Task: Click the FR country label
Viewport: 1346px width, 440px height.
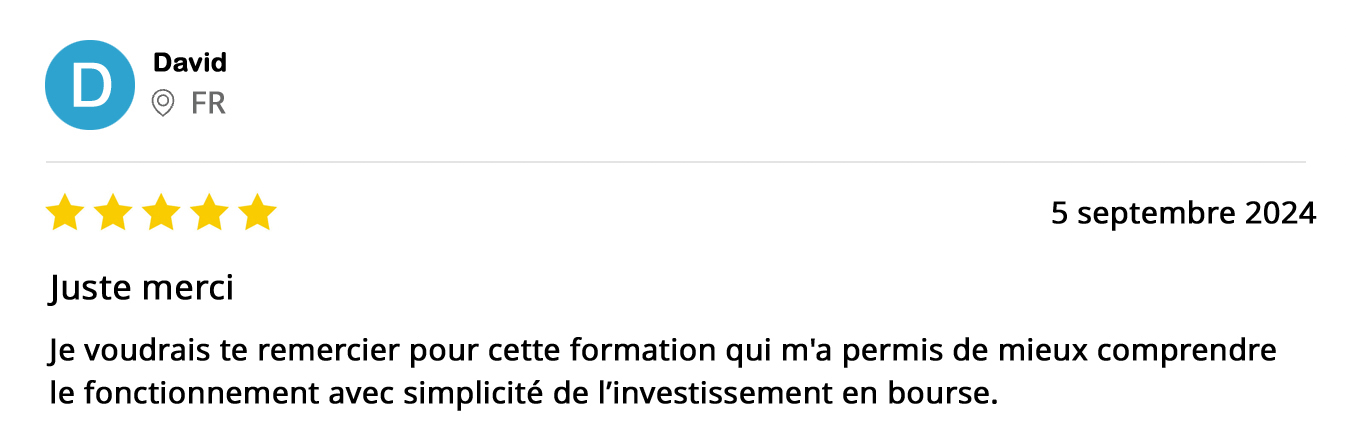Action: coord(208,103)
